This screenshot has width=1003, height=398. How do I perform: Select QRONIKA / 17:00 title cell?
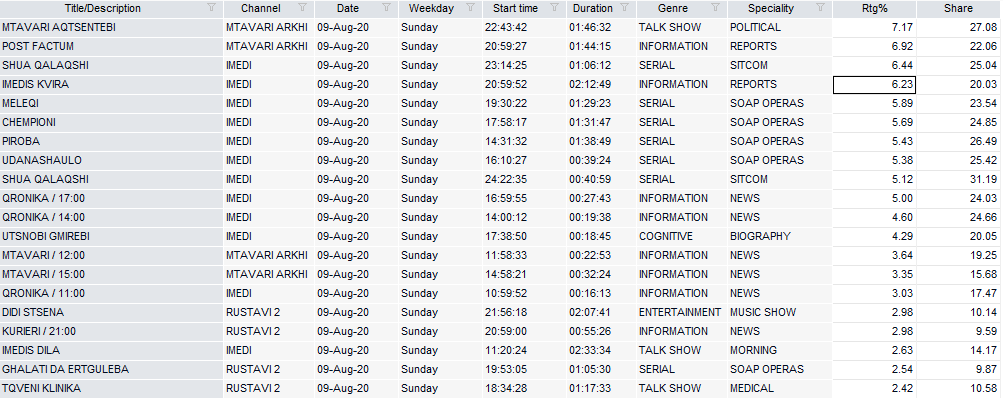[111, 198]
